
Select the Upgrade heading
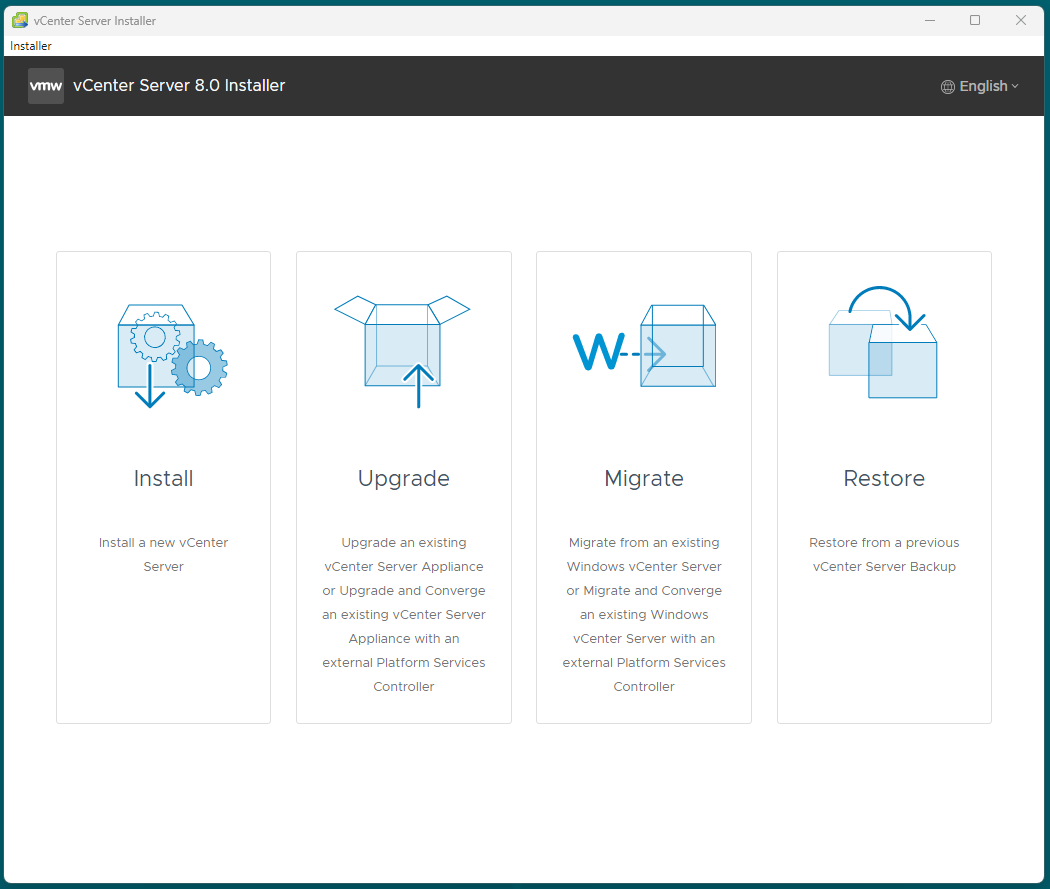tap(404, 479)
